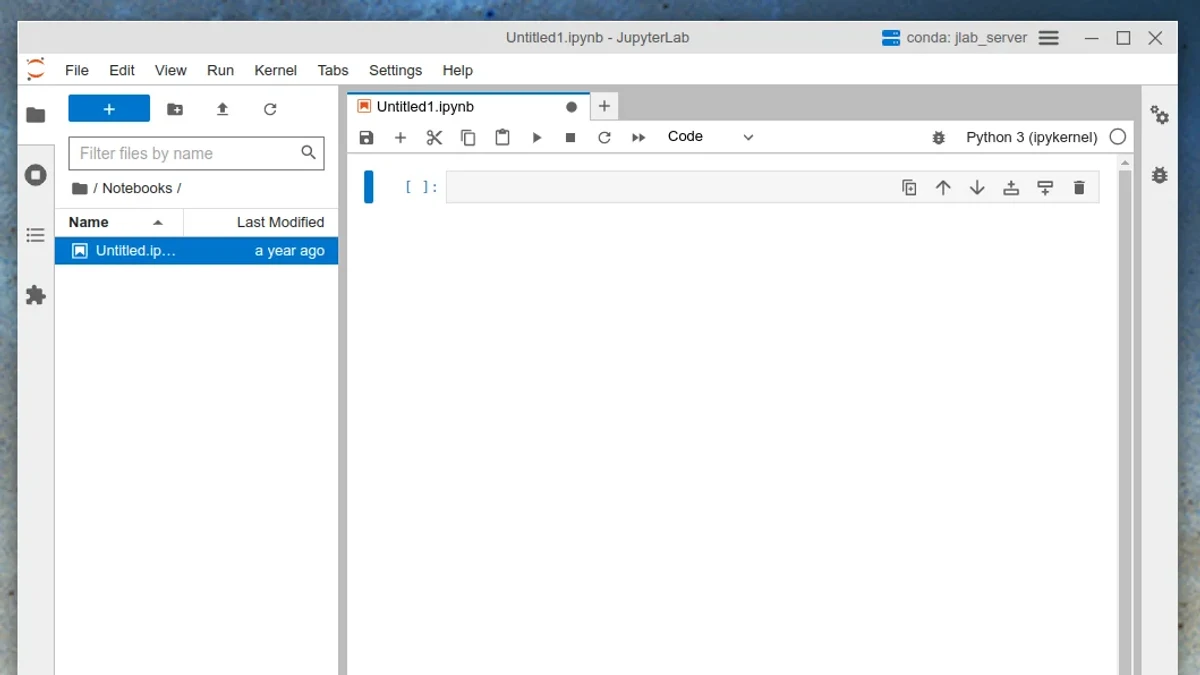Image resolution: width=1200 pixels, height=675 pixels.
Task: Move the cell down with arrow icon
Action: pos(977,188)
